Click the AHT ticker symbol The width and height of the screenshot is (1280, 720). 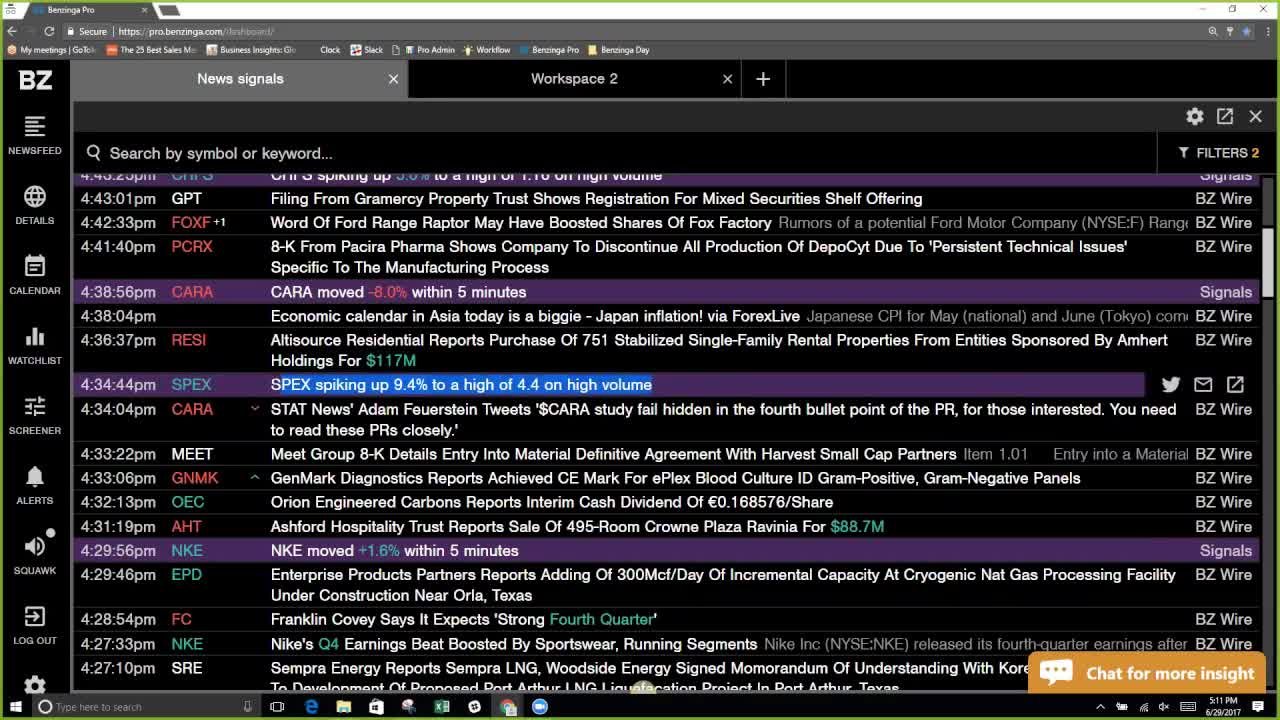[x=186, y=526]
